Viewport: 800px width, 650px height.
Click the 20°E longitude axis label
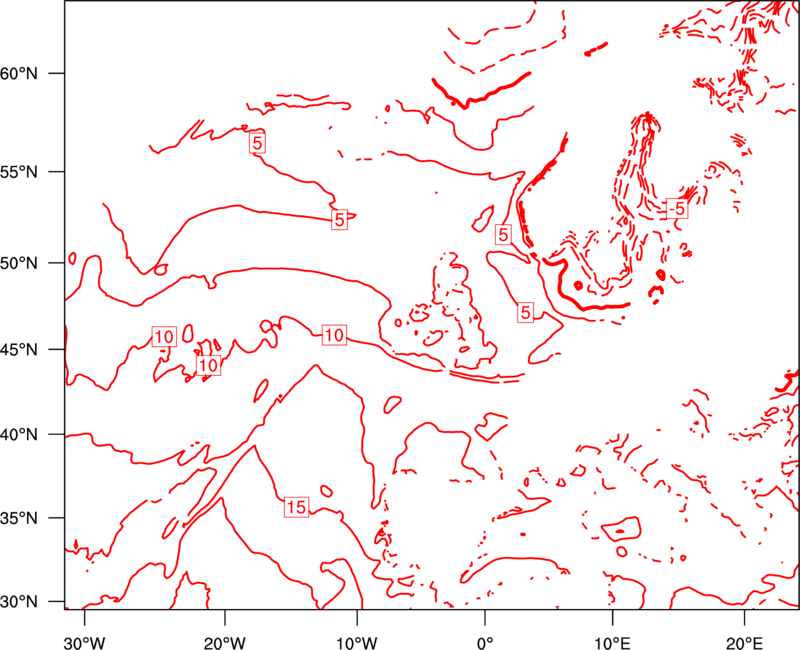click(744, 643)
